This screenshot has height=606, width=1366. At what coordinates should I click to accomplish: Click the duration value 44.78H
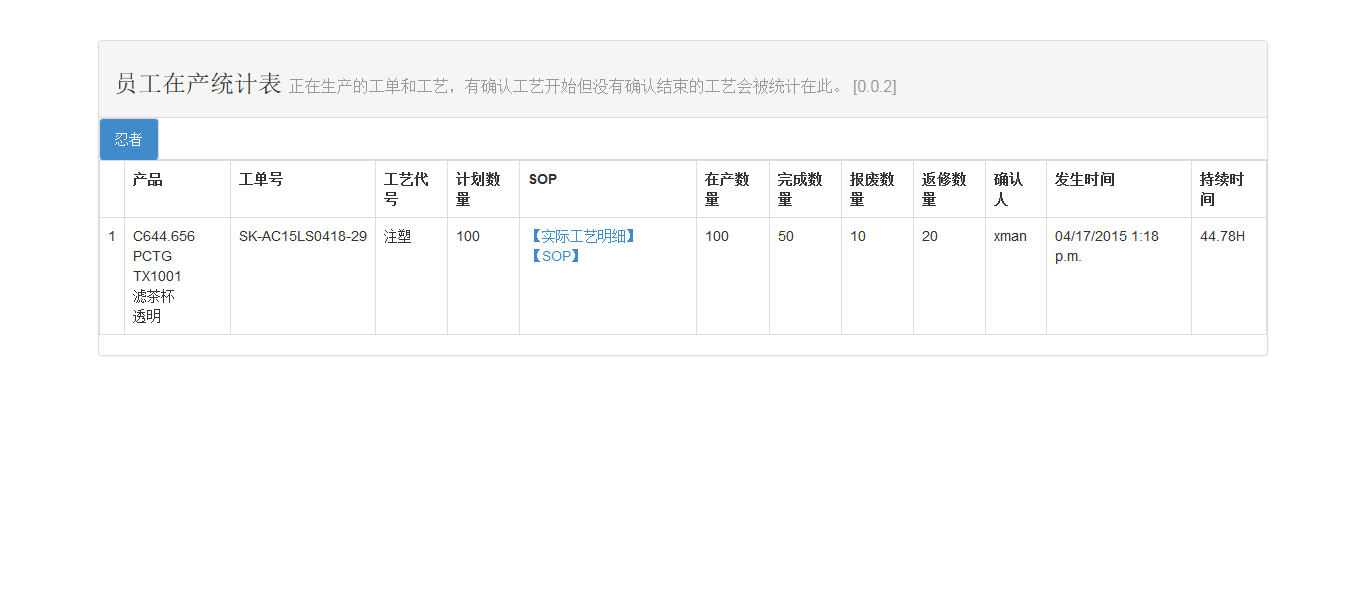[1222, 237]
